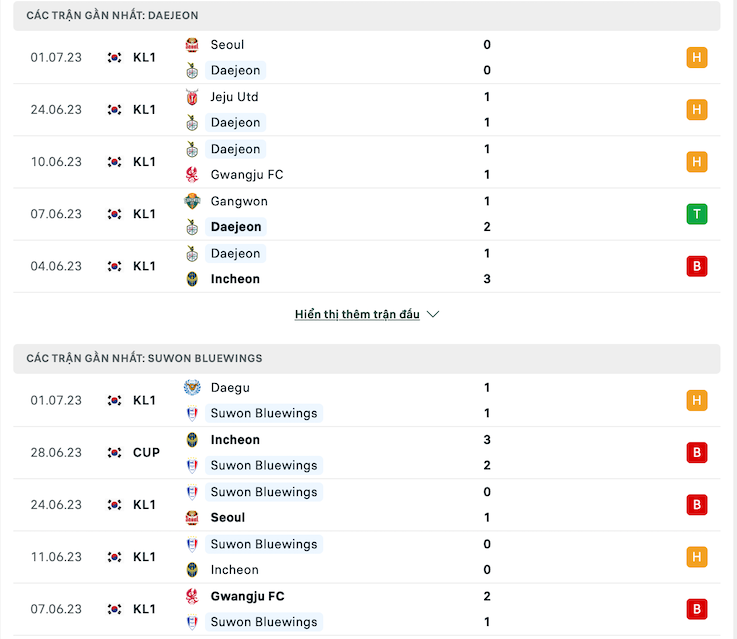Open the Seoul team name in the 24.06.23 match
This screenshot has width=737, height=639.
coord(228,518)
